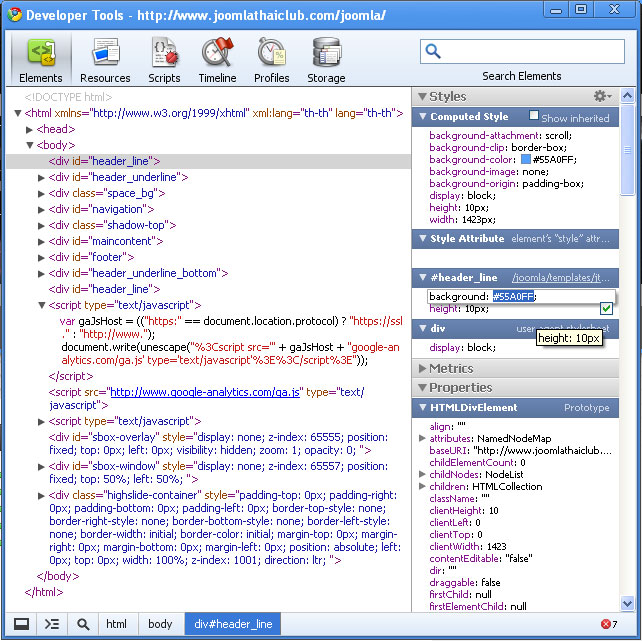This screenshot has height=641, width=642.
Task: Expand the header_underline div
Action: pyautogui.click(x=41, y=177)
